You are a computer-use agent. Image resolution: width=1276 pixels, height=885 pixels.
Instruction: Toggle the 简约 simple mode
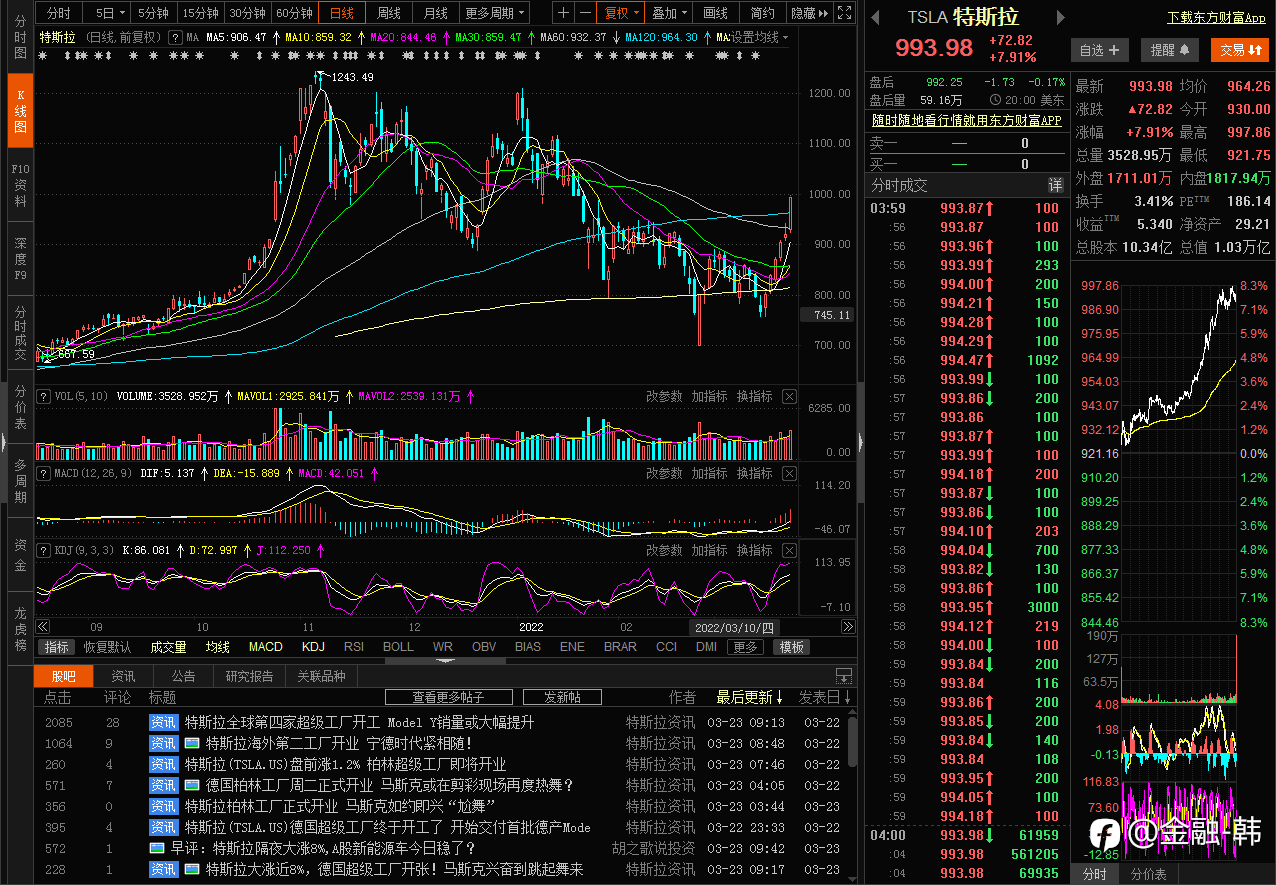(x=762, y=13)
